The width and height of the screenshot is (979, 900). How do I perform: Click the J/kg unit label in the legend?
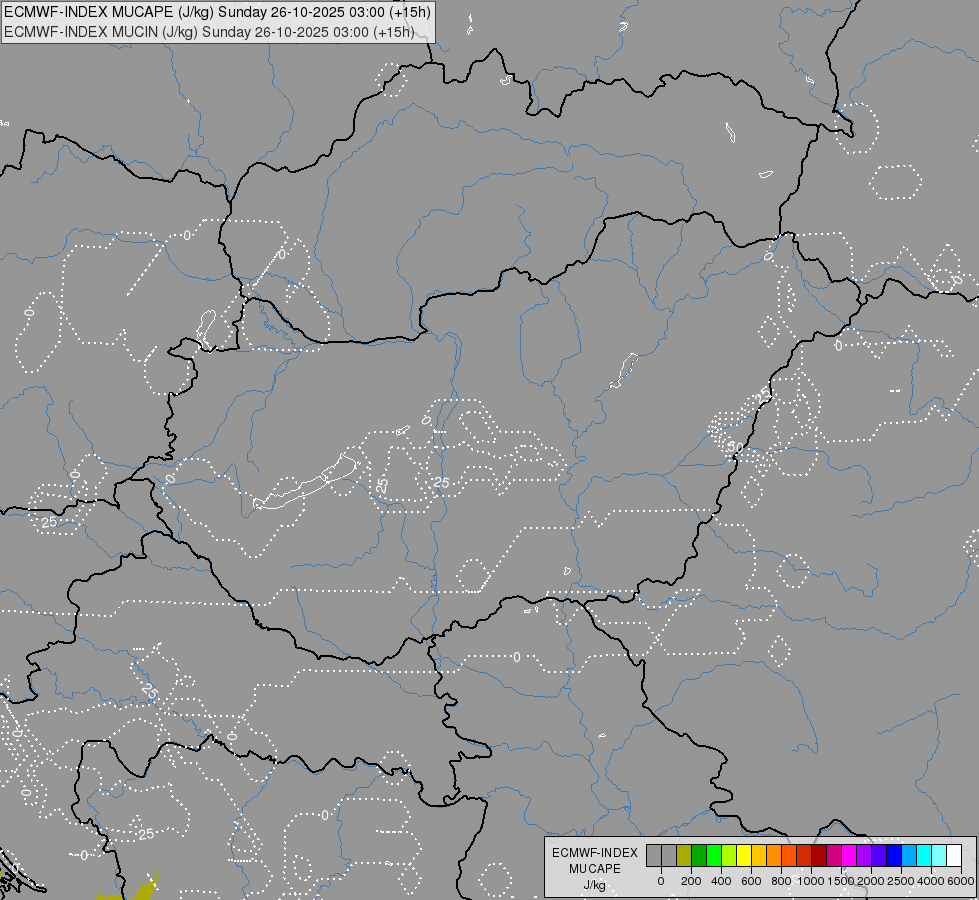click(594, 885)
